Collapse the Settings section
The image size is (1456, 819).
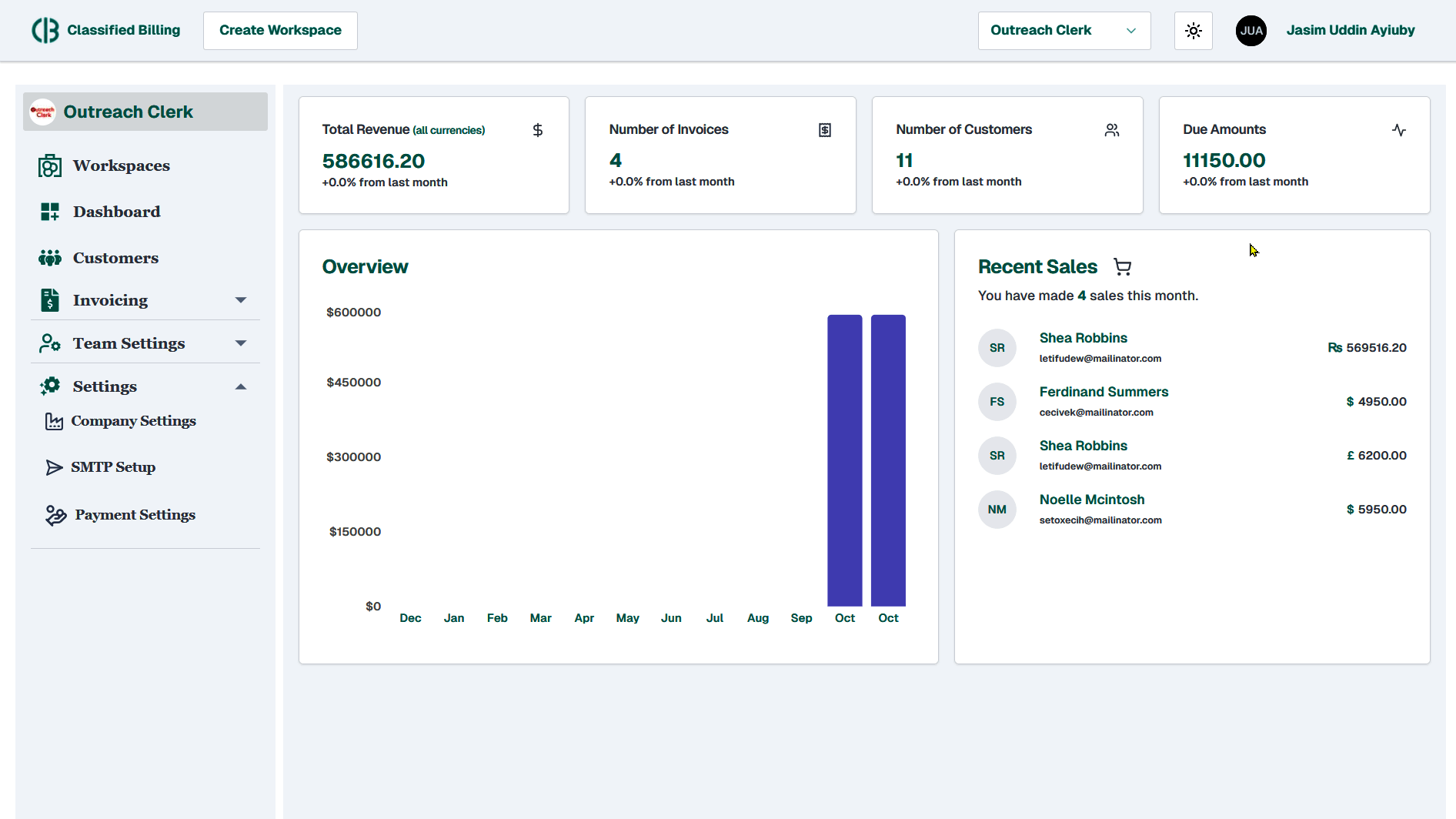click(x=241, y=386)
